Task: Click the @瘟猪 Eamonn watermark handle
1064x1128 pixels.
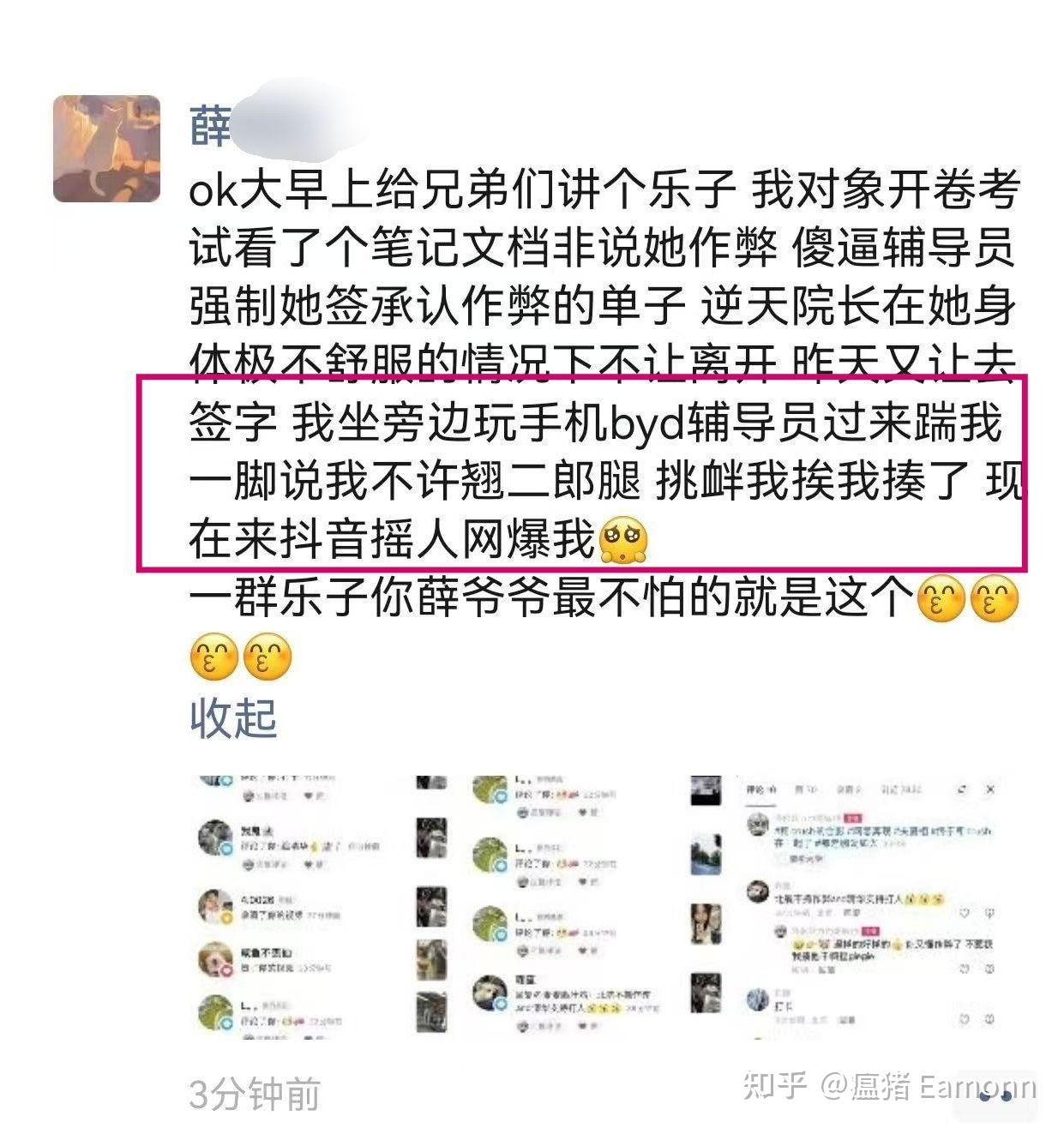Action: click(x=928, y=1086)
